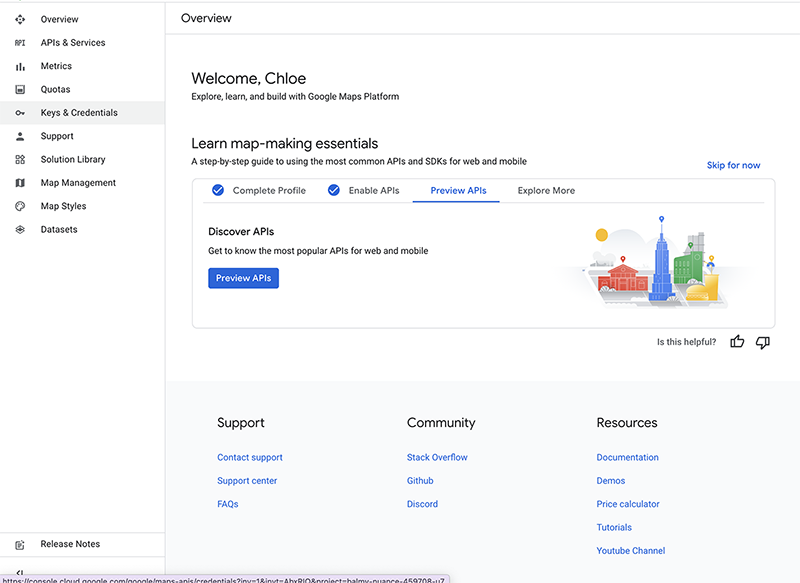Click the Welcome, Chloe heading
The width and height of the screenshot is (800, 583).
click(x=248, y=79)
